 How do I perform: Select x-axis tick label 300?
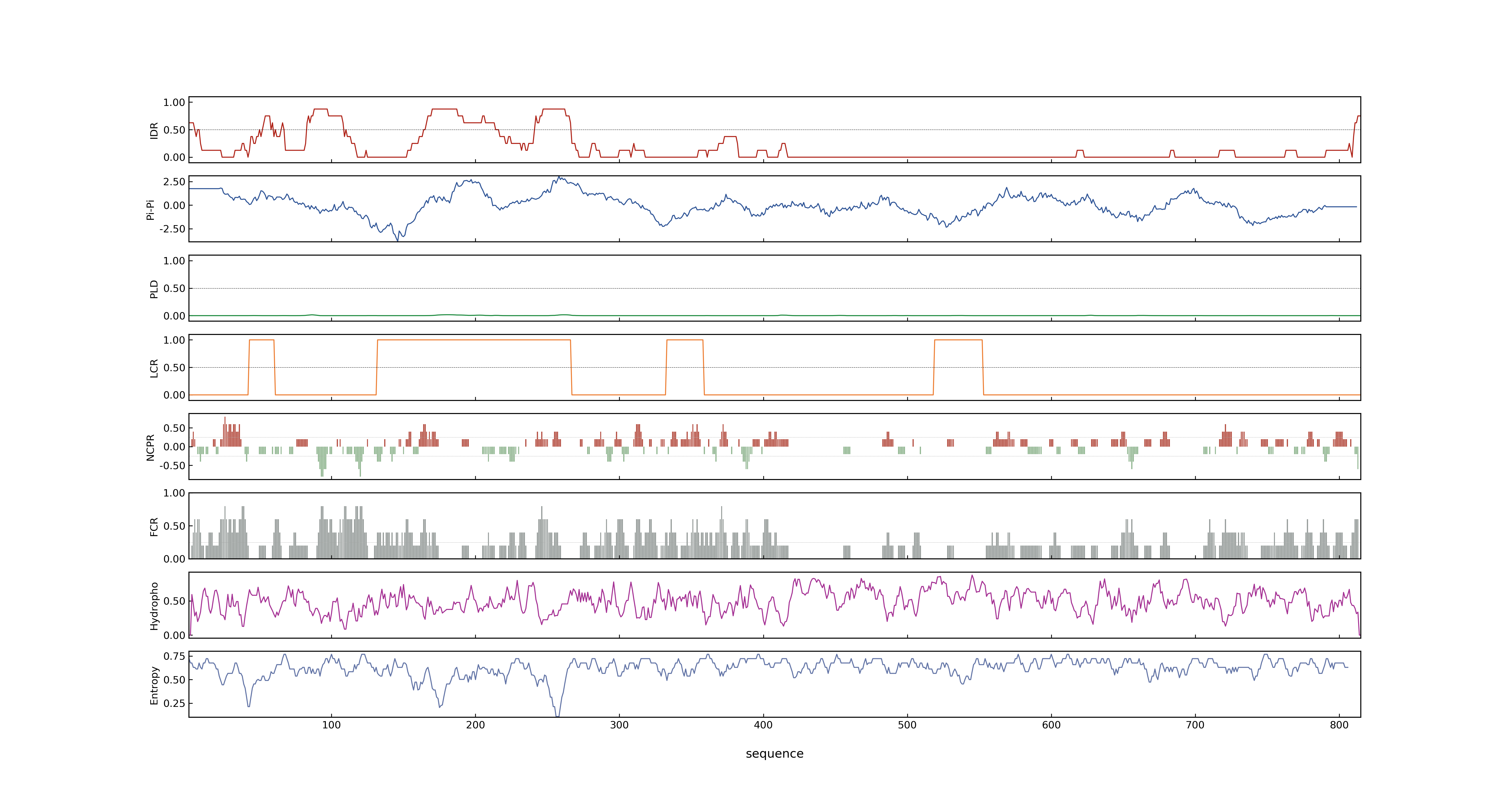point(619,725)
